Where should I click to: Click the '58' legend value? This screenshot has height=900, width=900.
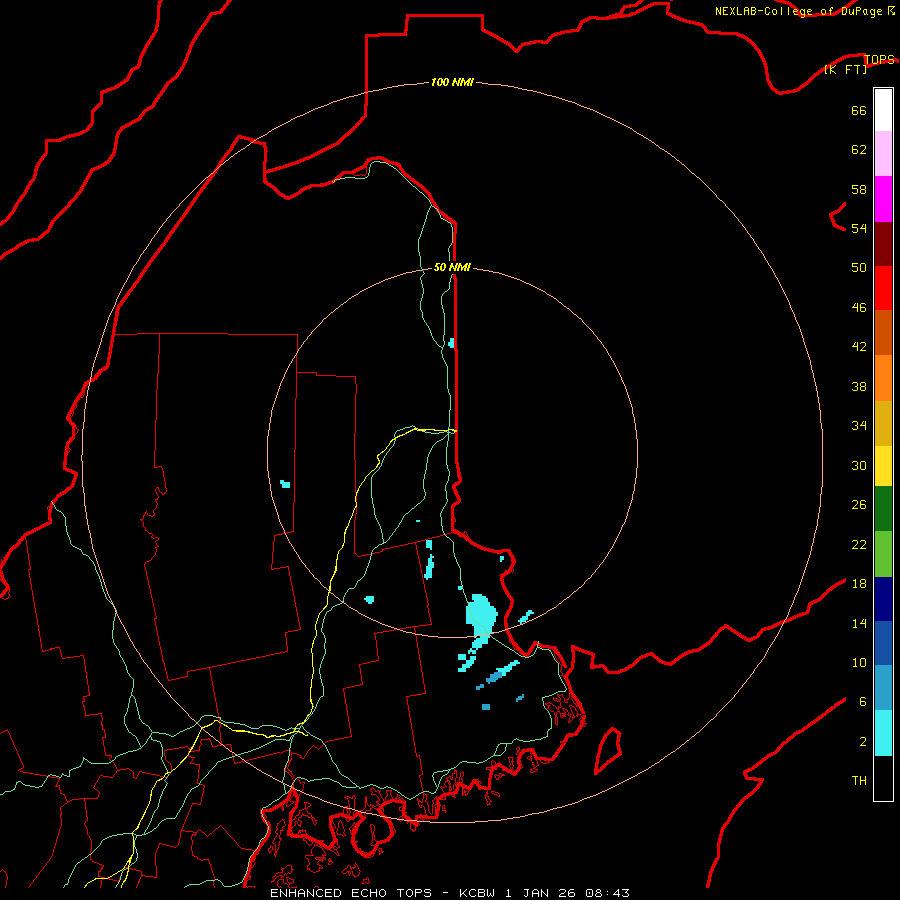(859, 189)
